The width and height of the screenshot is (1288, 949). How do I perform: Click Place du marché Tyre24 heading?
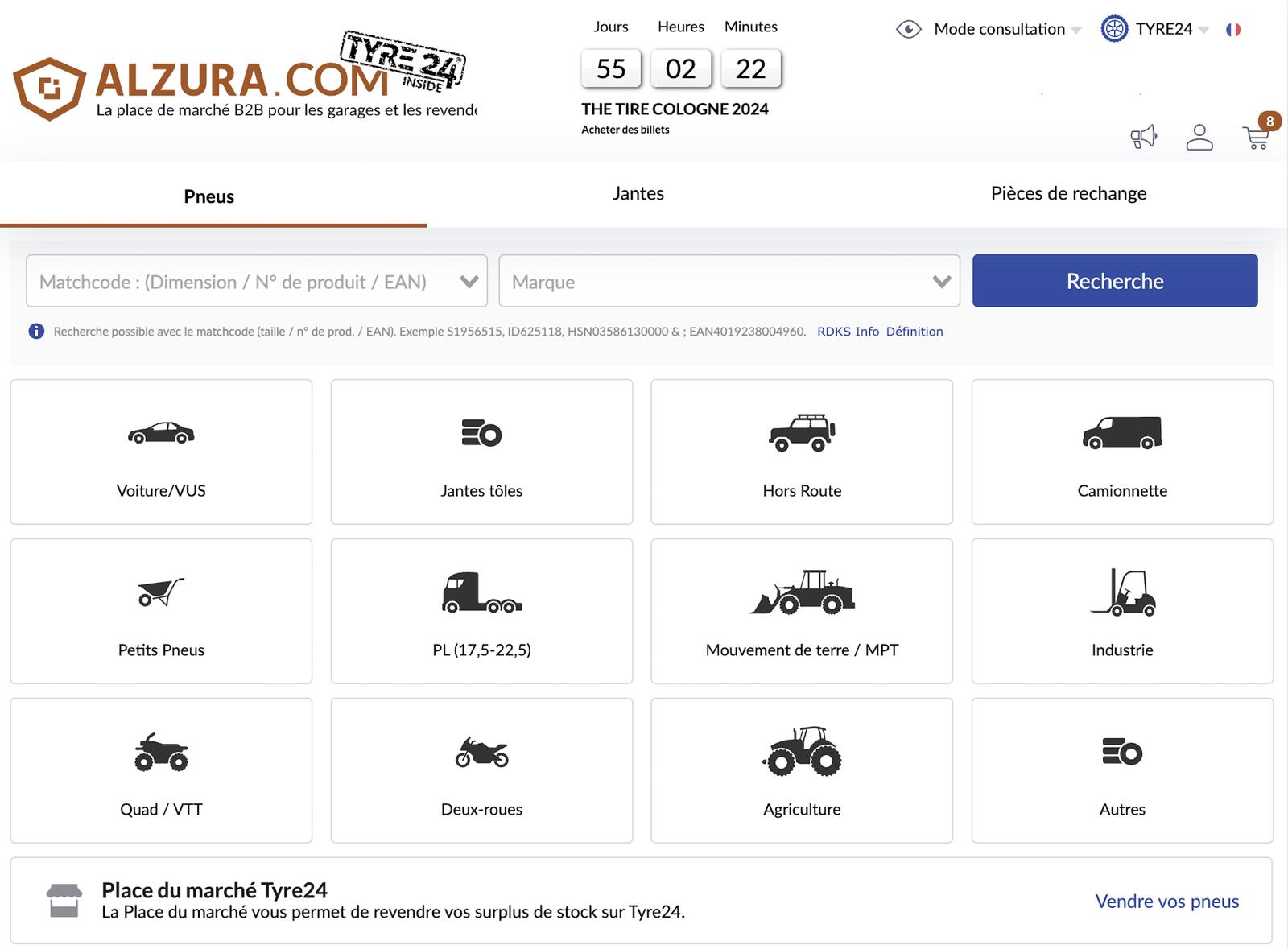(x=214, y=890)
